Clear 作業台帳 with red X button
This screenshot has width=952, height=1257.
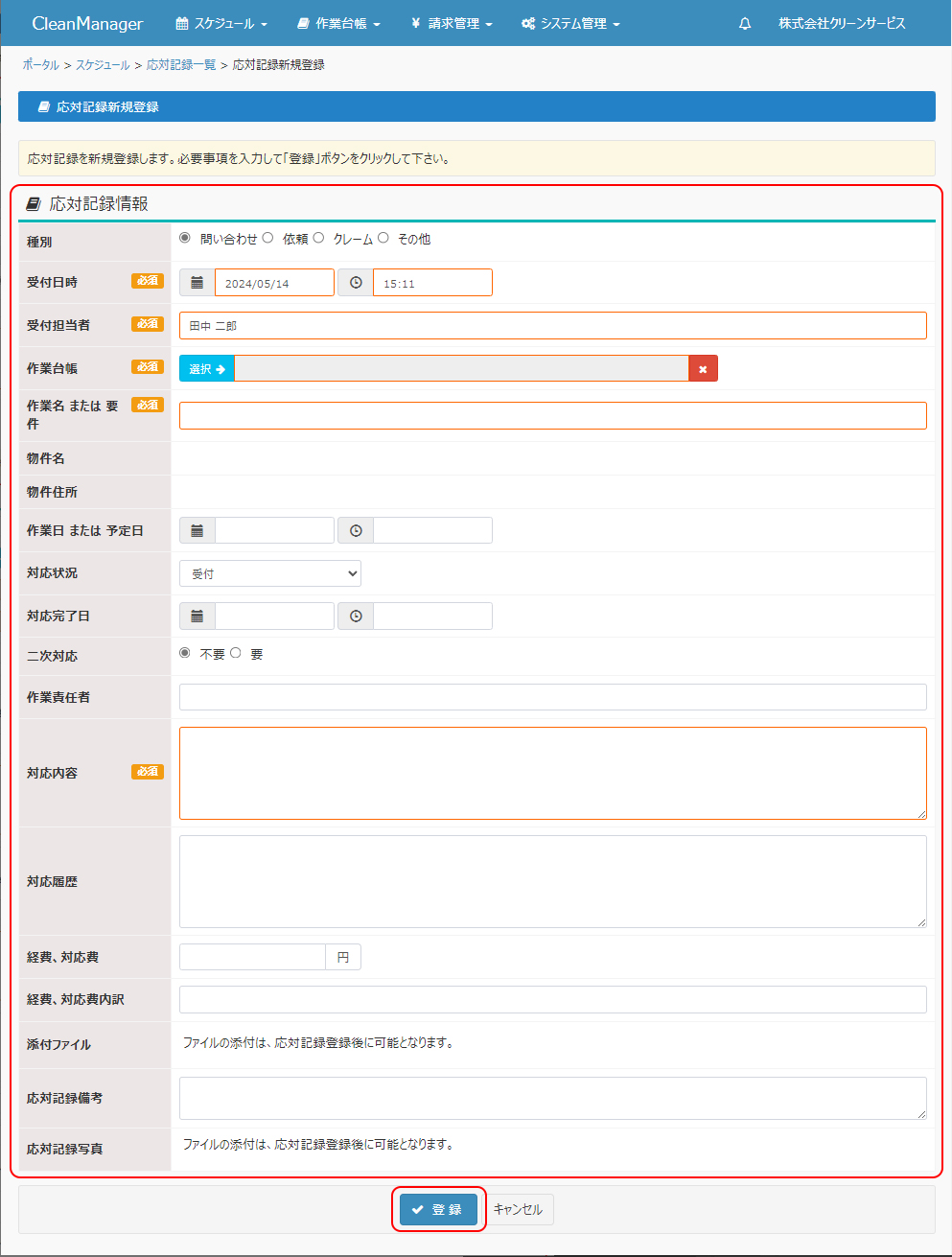pyautogui.click(x=703, y=369)
